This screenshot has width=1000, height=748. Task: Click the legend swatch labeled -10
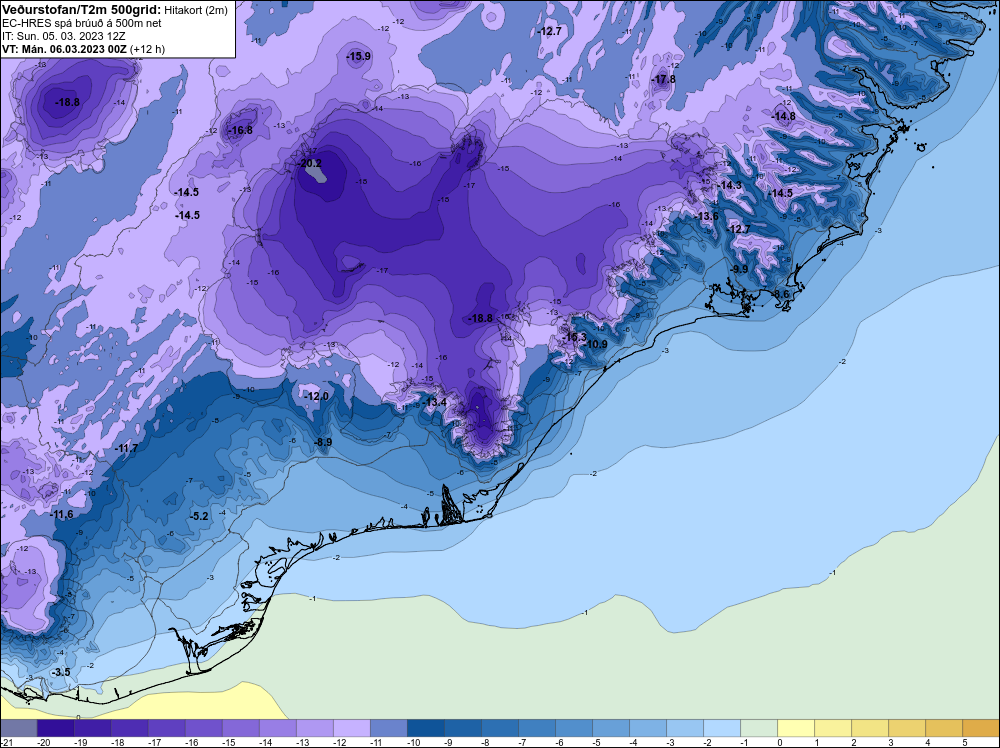click(x=425, y=728)
